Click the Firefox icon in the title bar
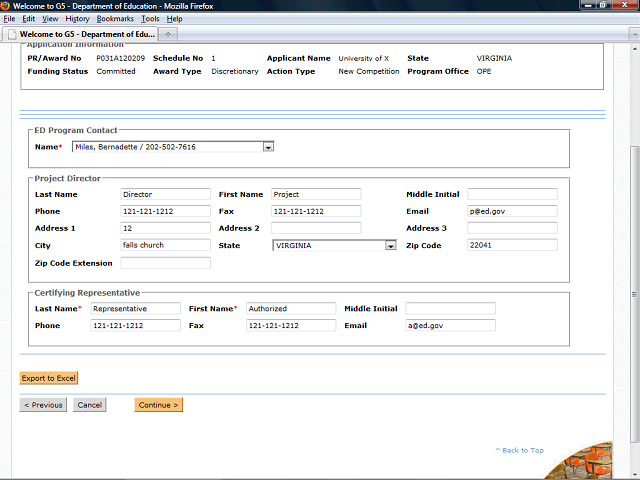This screenshot has width=640, height=480. coord(6,6)
